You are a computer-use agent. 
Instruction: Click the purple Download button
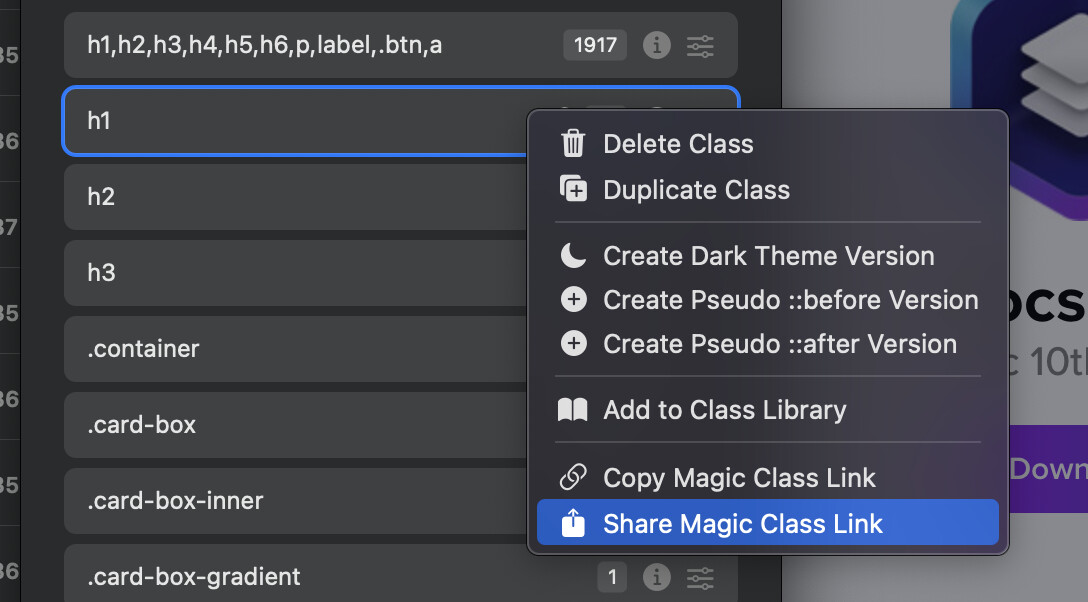tap(1047, 469)
